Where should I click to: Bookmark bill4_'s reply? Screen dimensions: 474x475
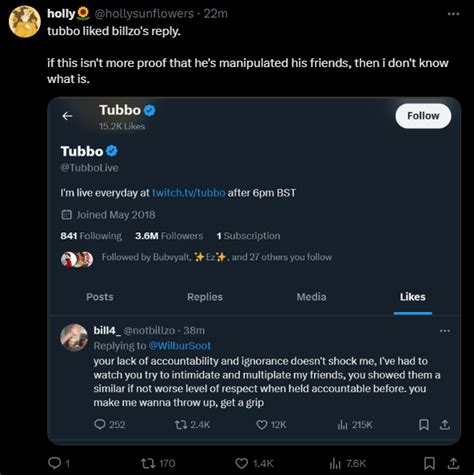tap(424, 424)
